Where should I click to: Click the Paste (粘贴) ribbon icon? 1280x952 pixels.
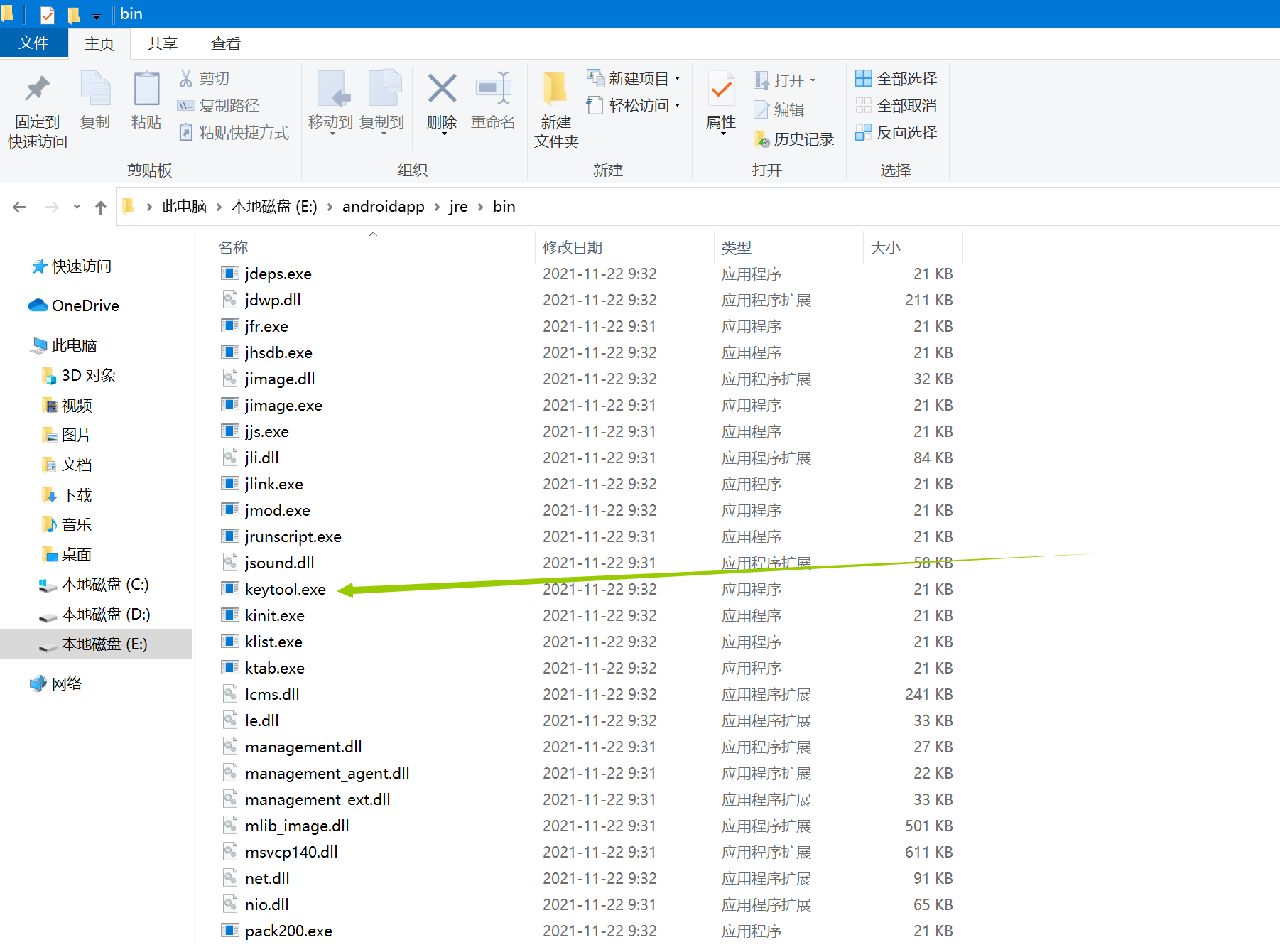coord(146,100)
